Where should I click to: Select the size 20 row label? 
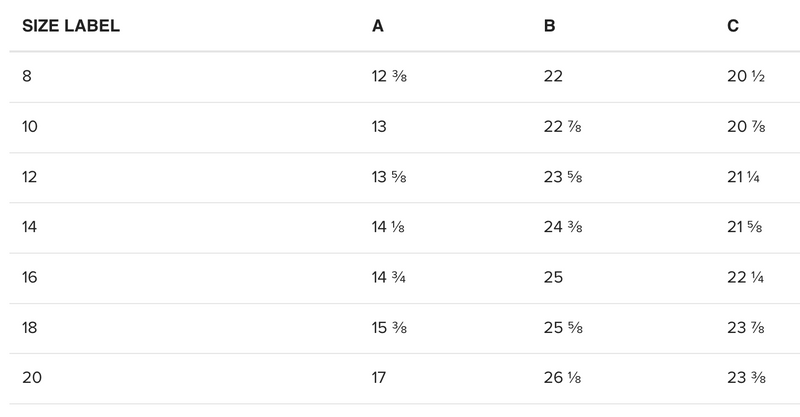(x=31, y=378)
